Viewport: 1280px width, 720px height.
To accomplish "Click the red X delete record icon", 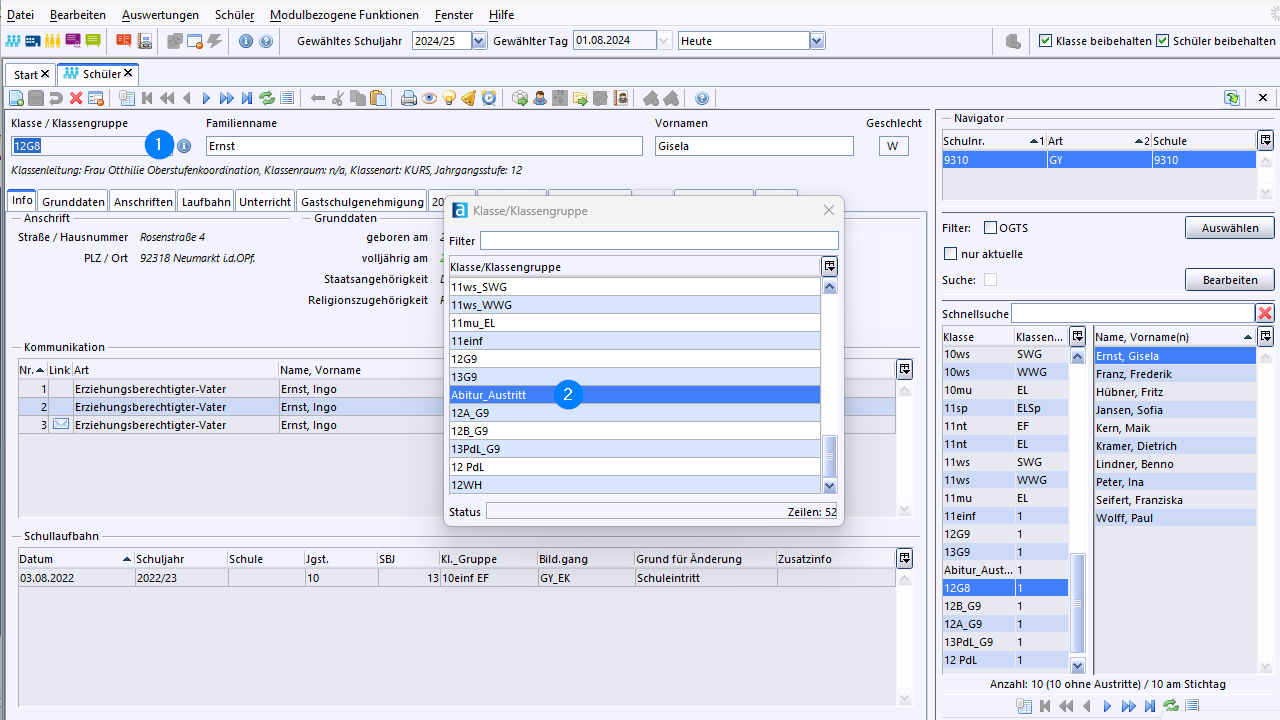I will click(x=76, y=98).
